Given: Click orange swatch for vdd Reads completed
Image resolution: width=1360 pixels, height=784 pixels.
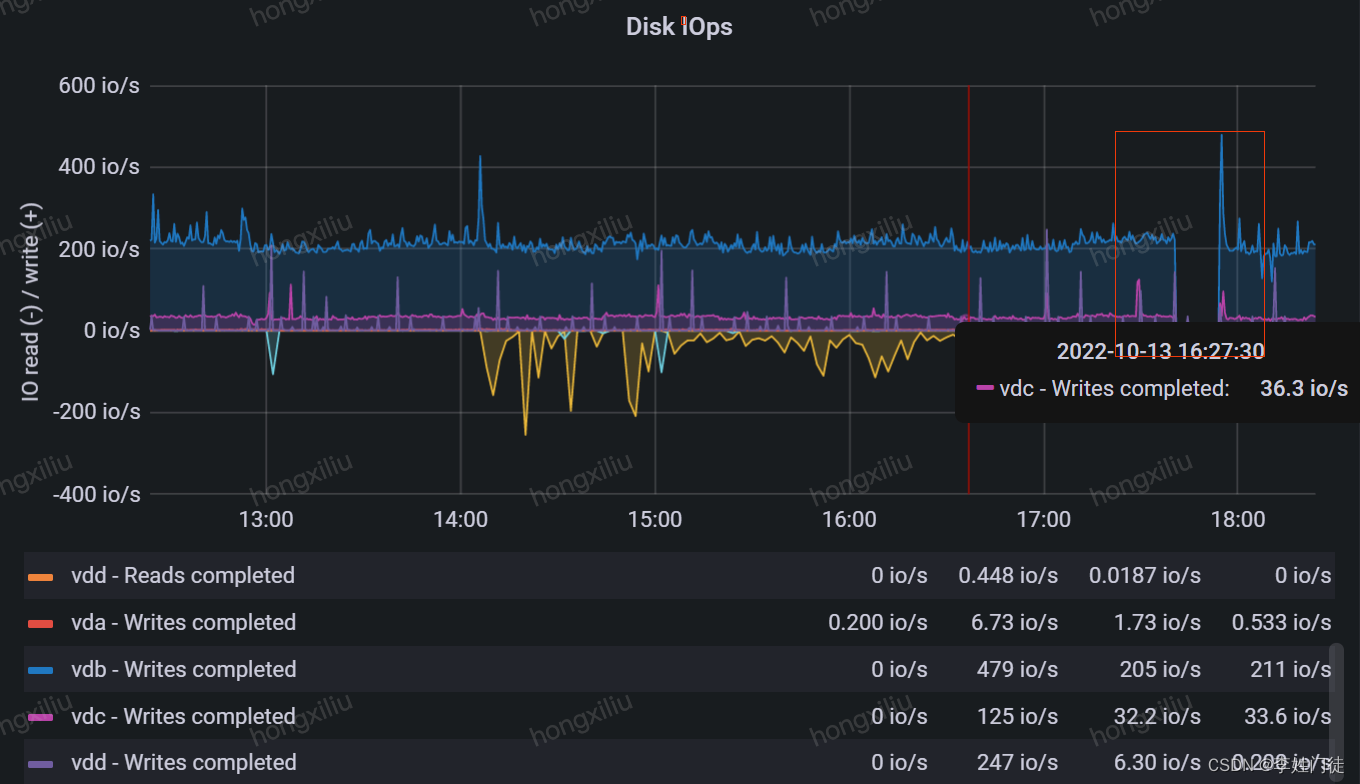Looking at the screenshot, I should 41,577.
